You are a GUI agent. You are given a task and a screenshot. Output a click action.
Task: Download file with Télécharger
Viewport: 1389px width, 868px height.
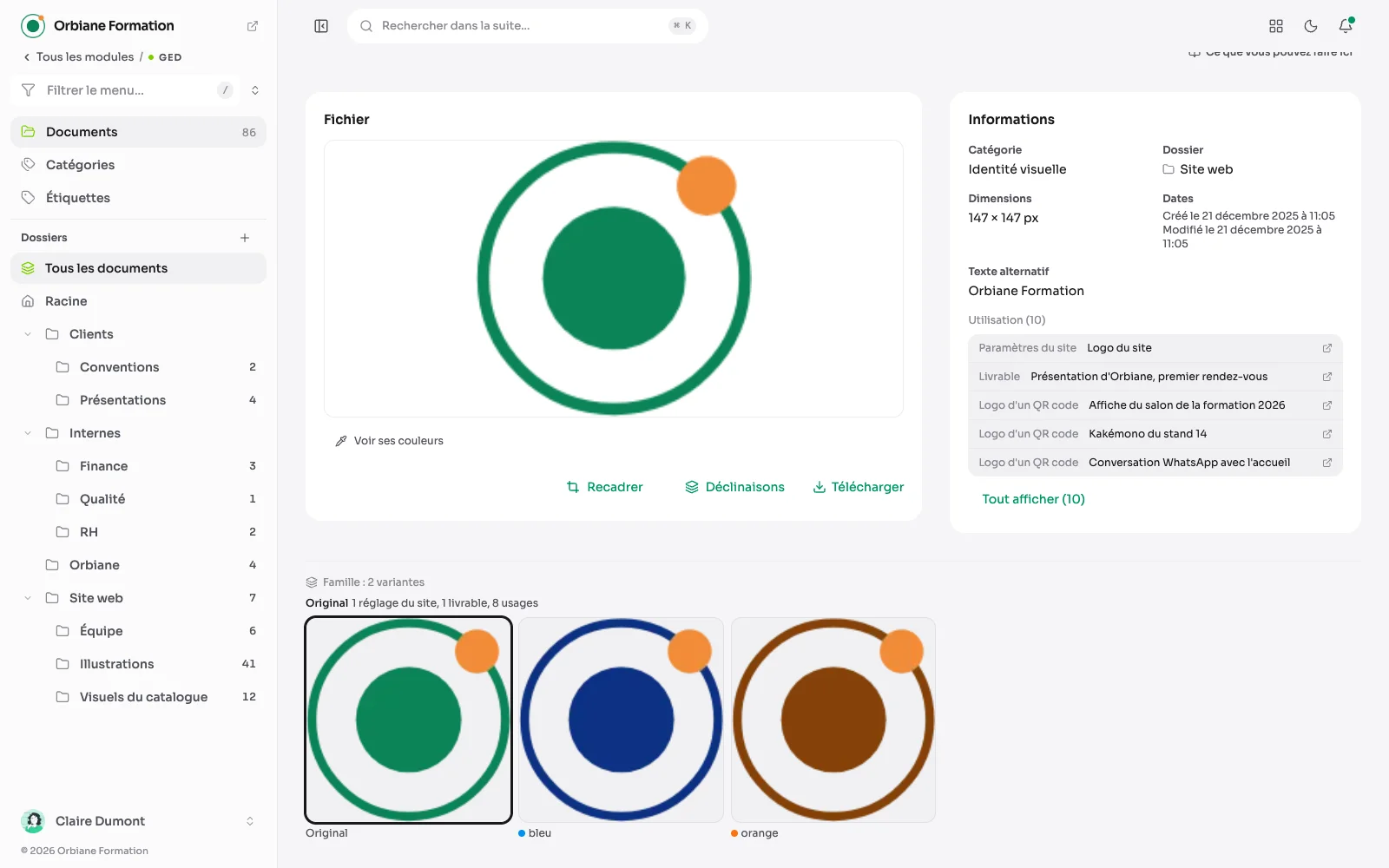(x=858, y=487)
